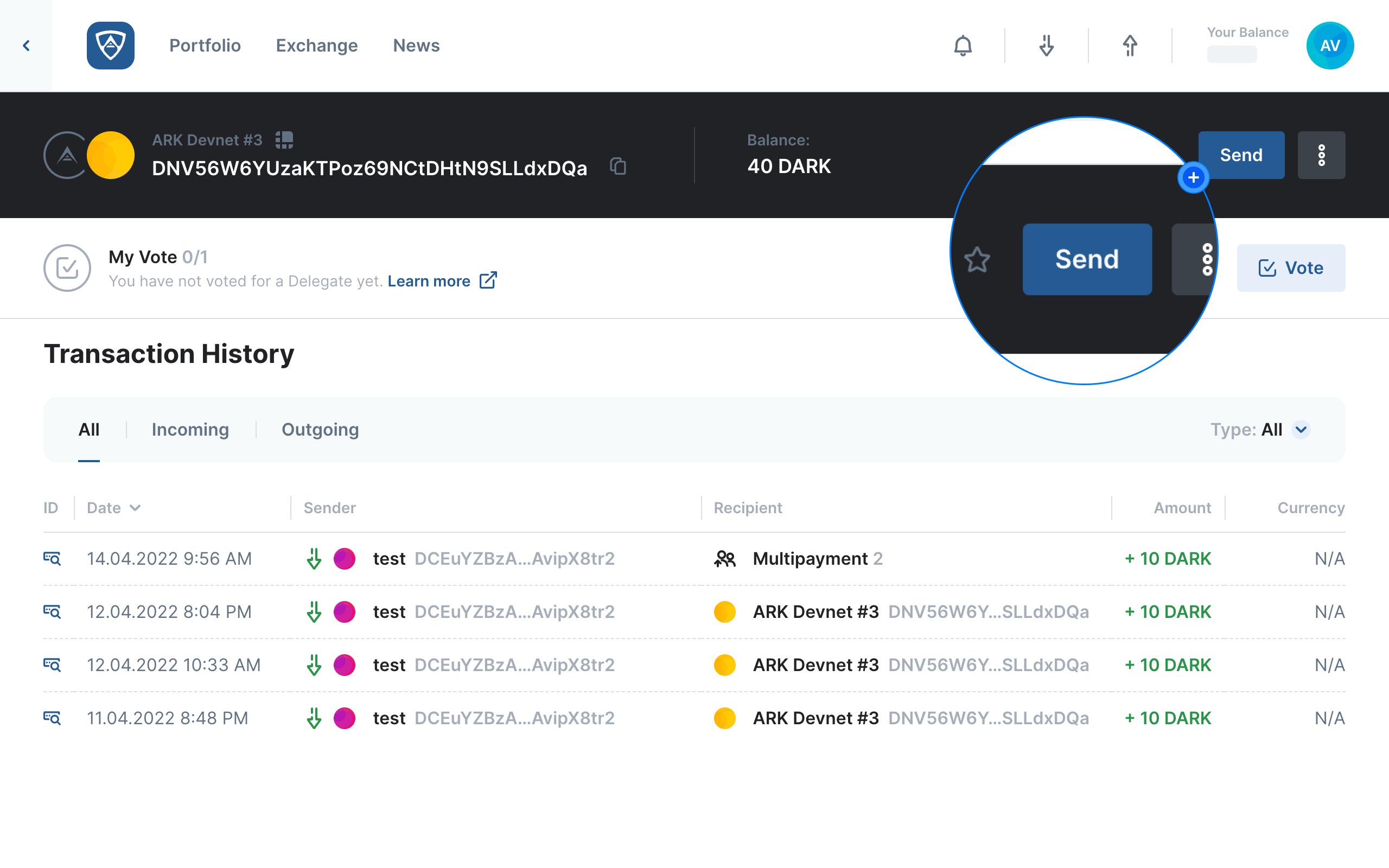Click the Recipient column header
This screenshot has width=1389, height=868.
click(x=747, y=508)
